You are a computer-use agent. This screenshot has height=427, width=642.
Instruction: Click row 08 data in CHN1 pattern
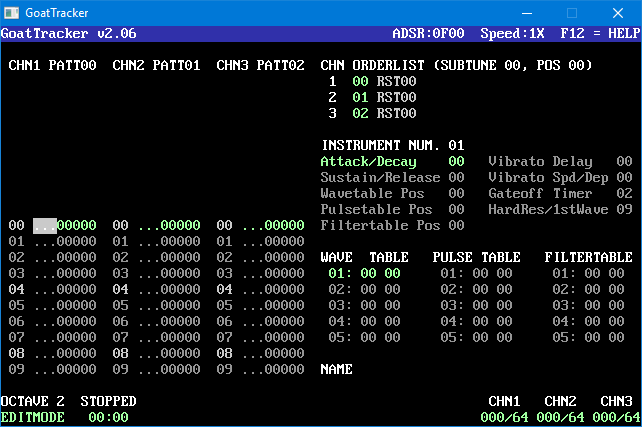(x=65, y=353)
